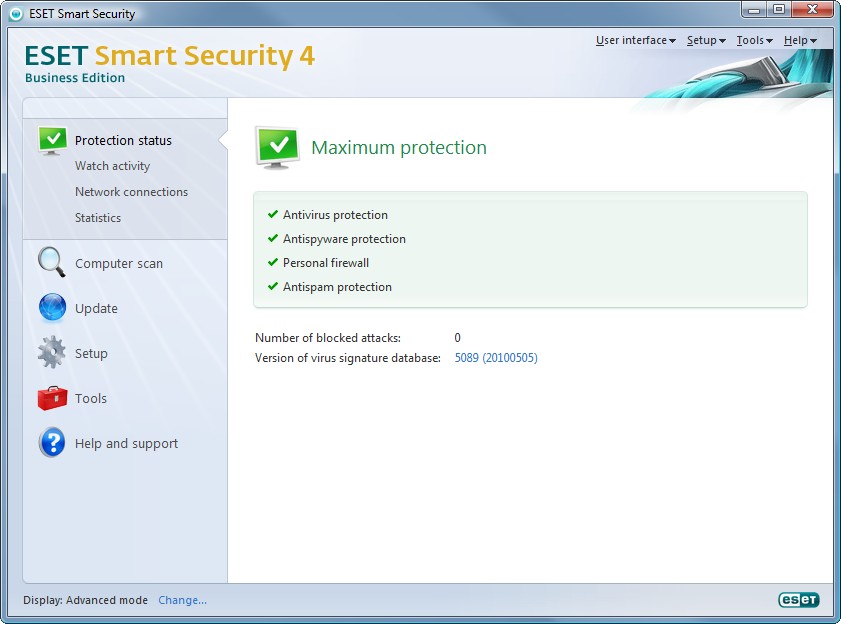
Task: Click the green check beside Antispyware protection
Action: [273, 238]
